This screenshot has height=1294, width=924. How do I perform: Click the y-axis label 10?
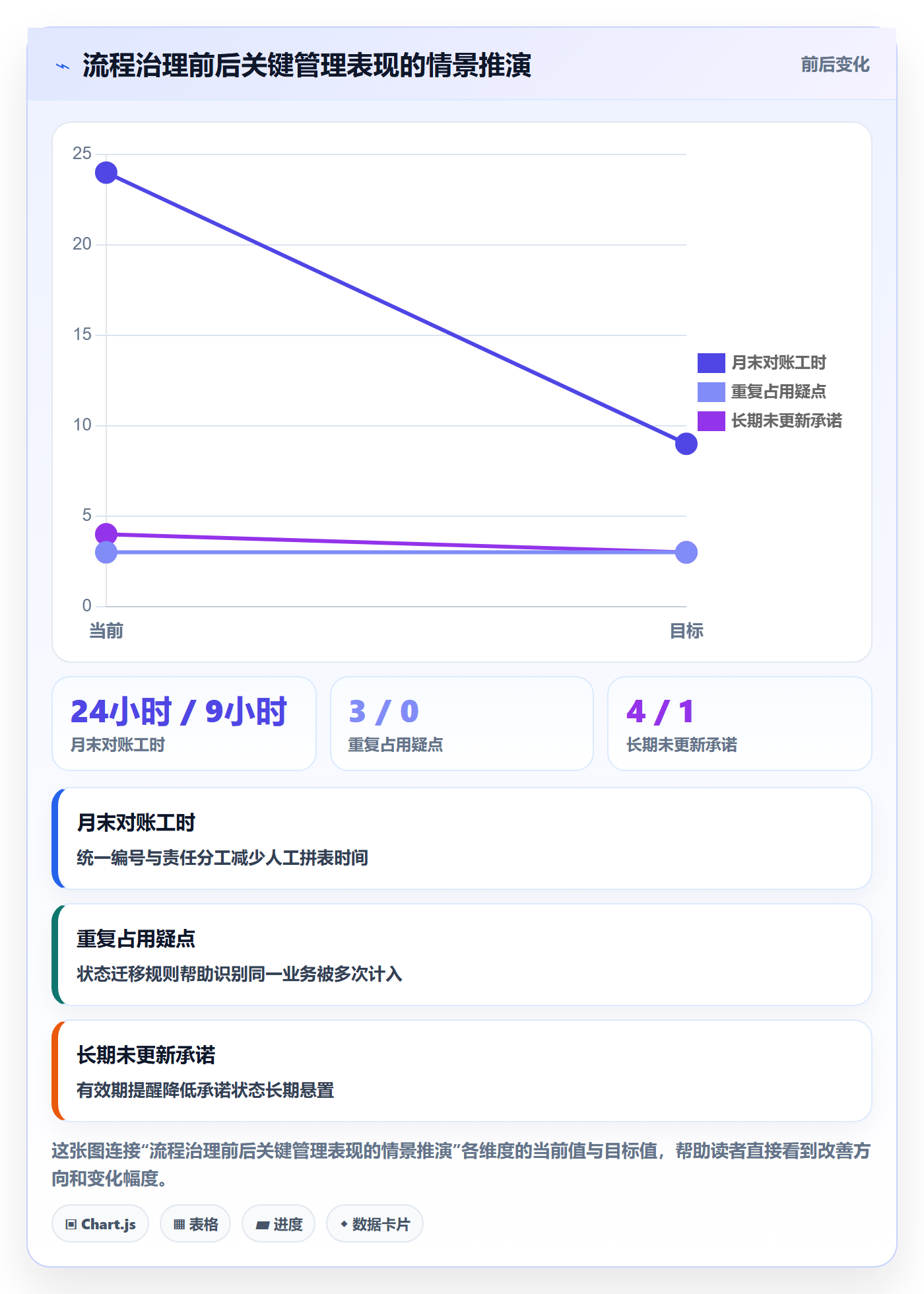click(82, 425)
